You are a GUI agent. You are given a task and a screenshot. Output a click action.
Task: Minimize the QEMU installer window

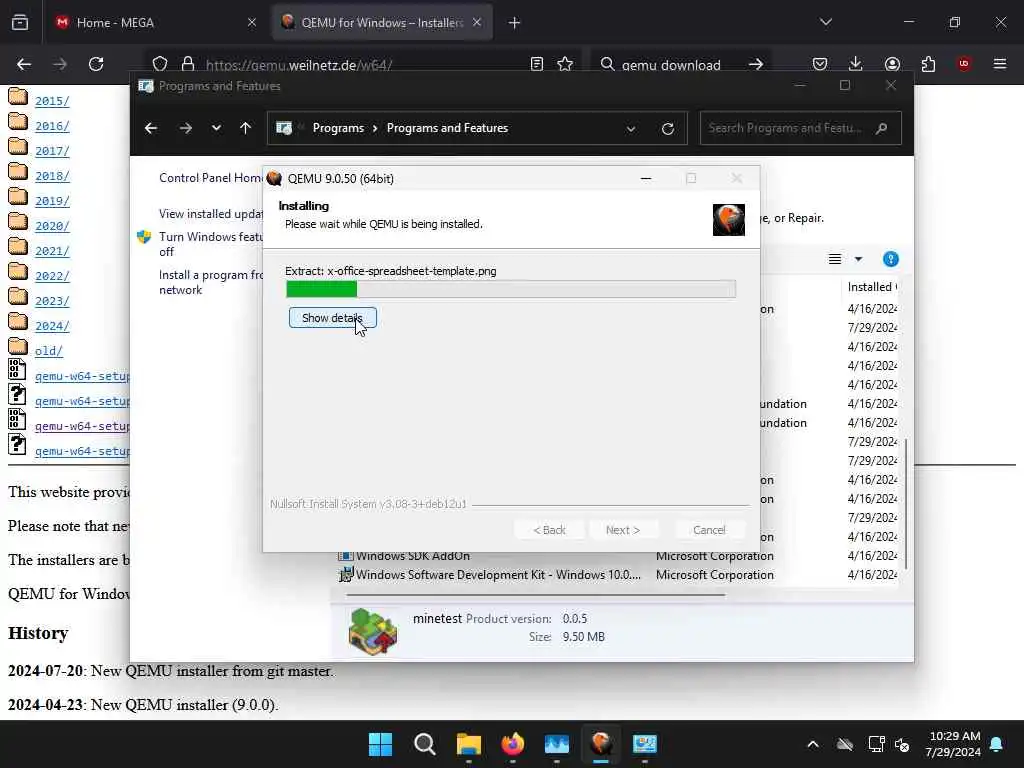[x=646, y=178]
